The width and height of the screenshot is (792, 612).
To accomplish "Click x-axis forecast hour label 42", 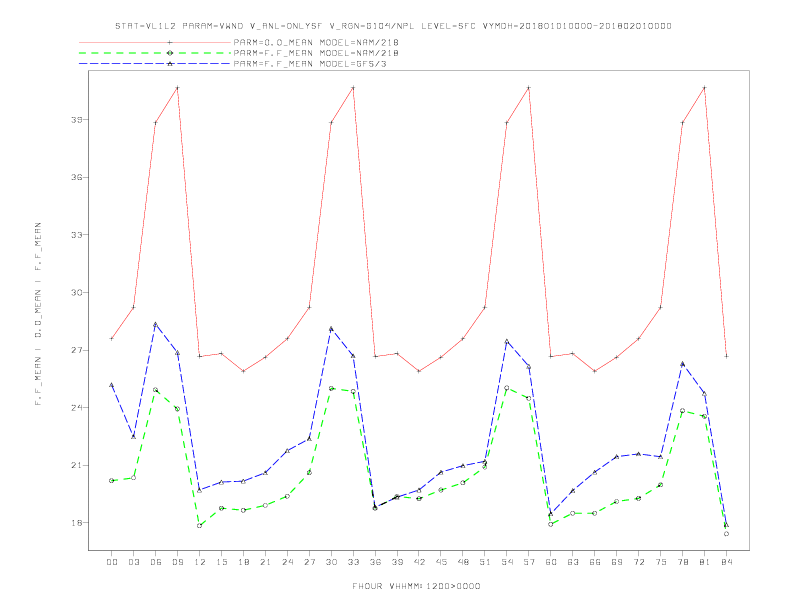I will click(x=419, y=562).
